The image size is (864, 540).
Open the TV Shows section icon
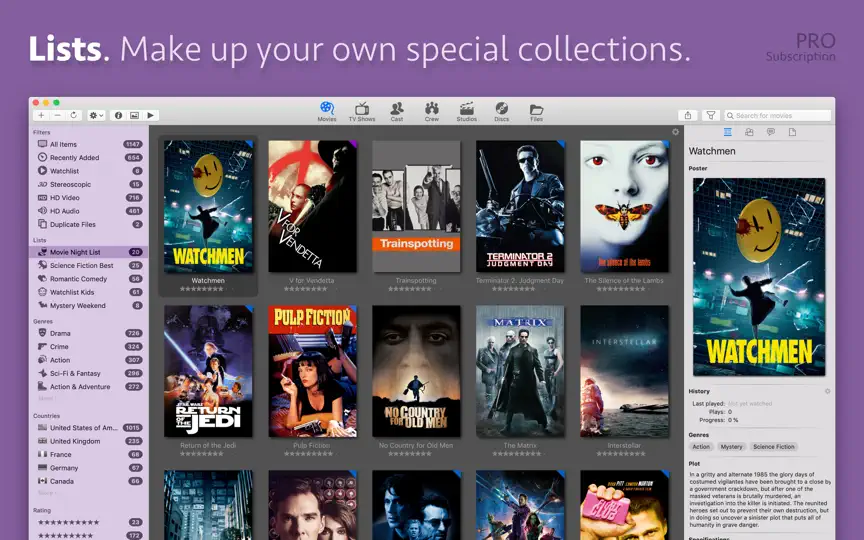(361, 111)
